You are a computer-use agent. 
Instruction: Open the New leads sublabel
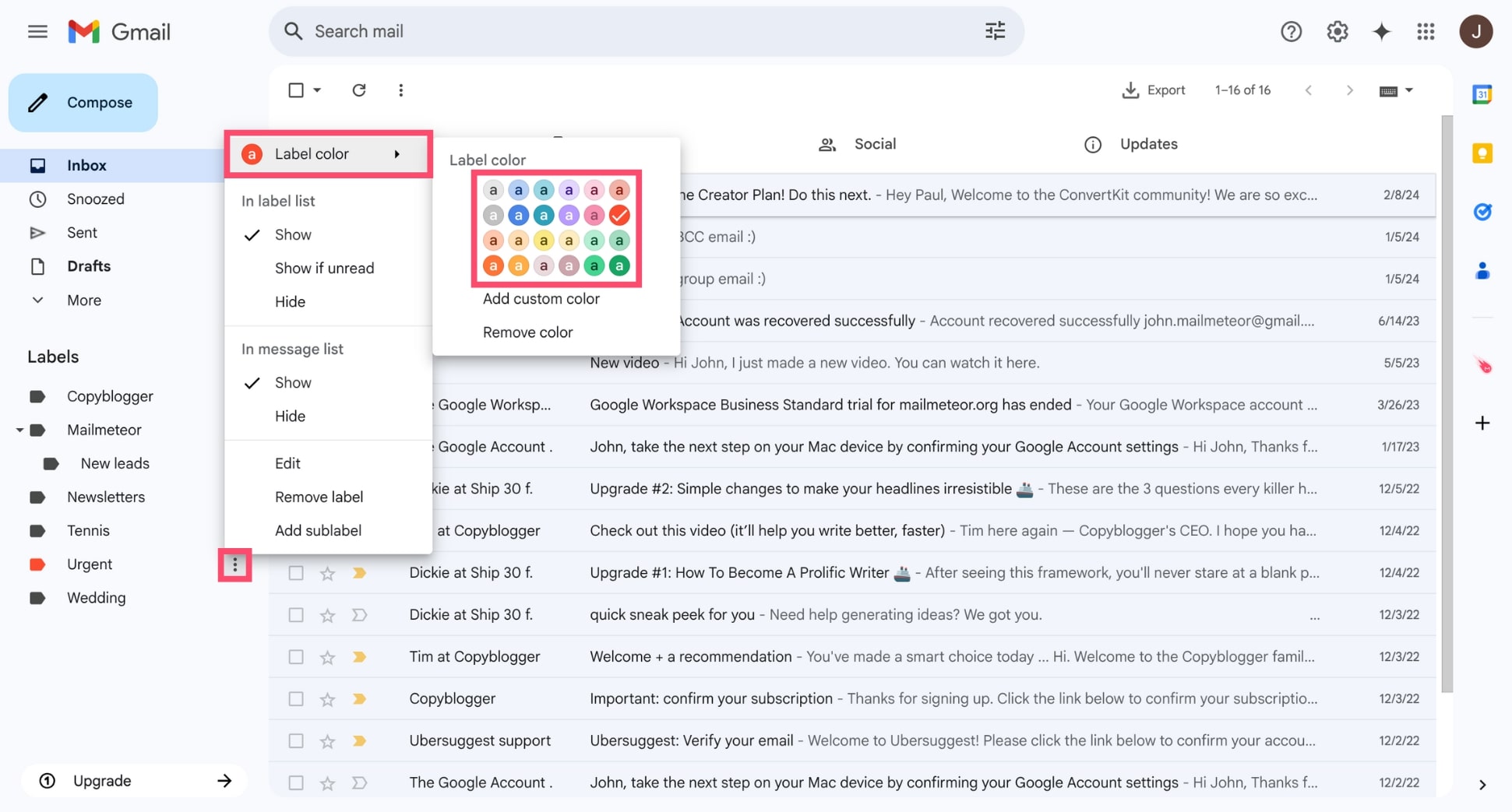tap(115, 464)
